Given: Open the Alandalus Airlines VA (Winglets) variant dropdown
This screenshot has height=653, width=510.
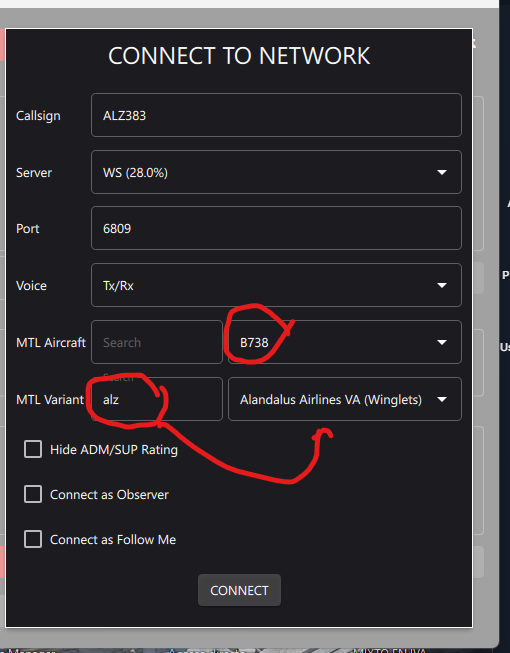Looking at the screenshot, I should tap(345, 399).
